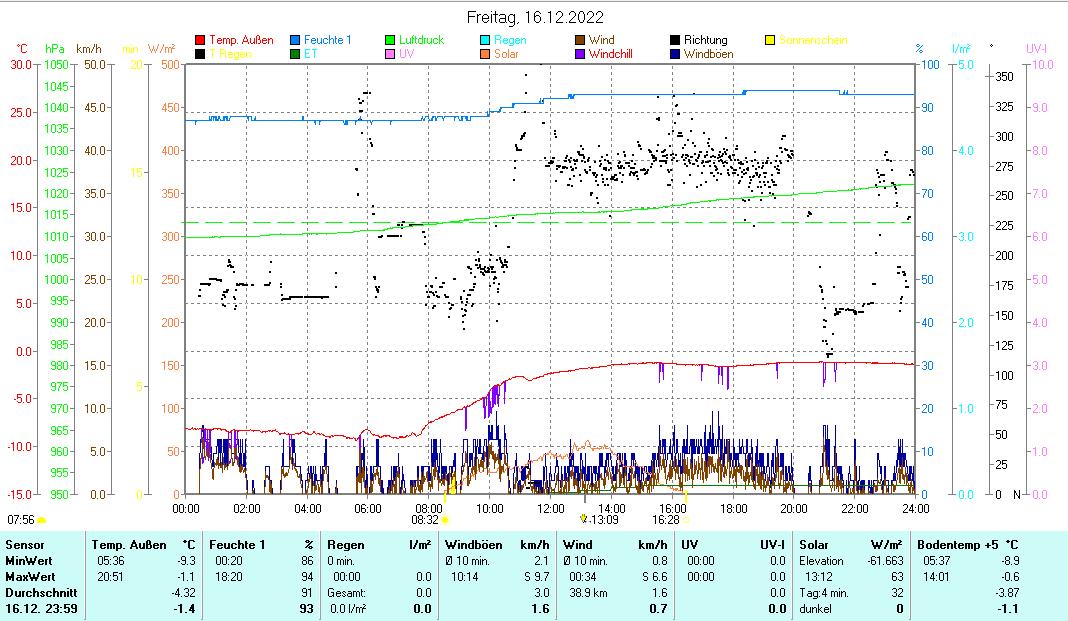Click the solar noon marker at 13:09
The image size is (1068, 621).
point(584,519)
